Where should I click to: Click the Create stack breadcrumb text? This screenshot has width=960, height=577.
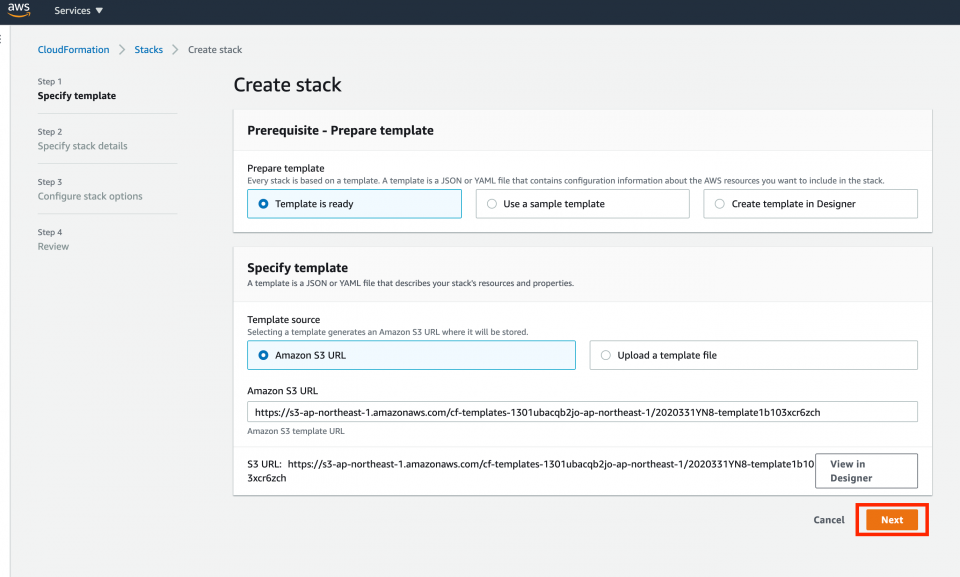click(x=215, y=50)
